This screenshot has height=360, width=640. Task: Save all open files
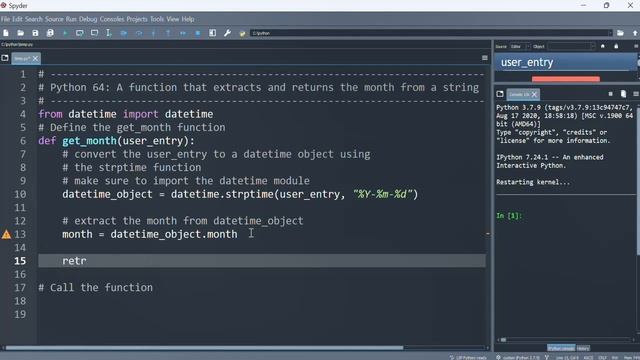(x=50, y=33)
